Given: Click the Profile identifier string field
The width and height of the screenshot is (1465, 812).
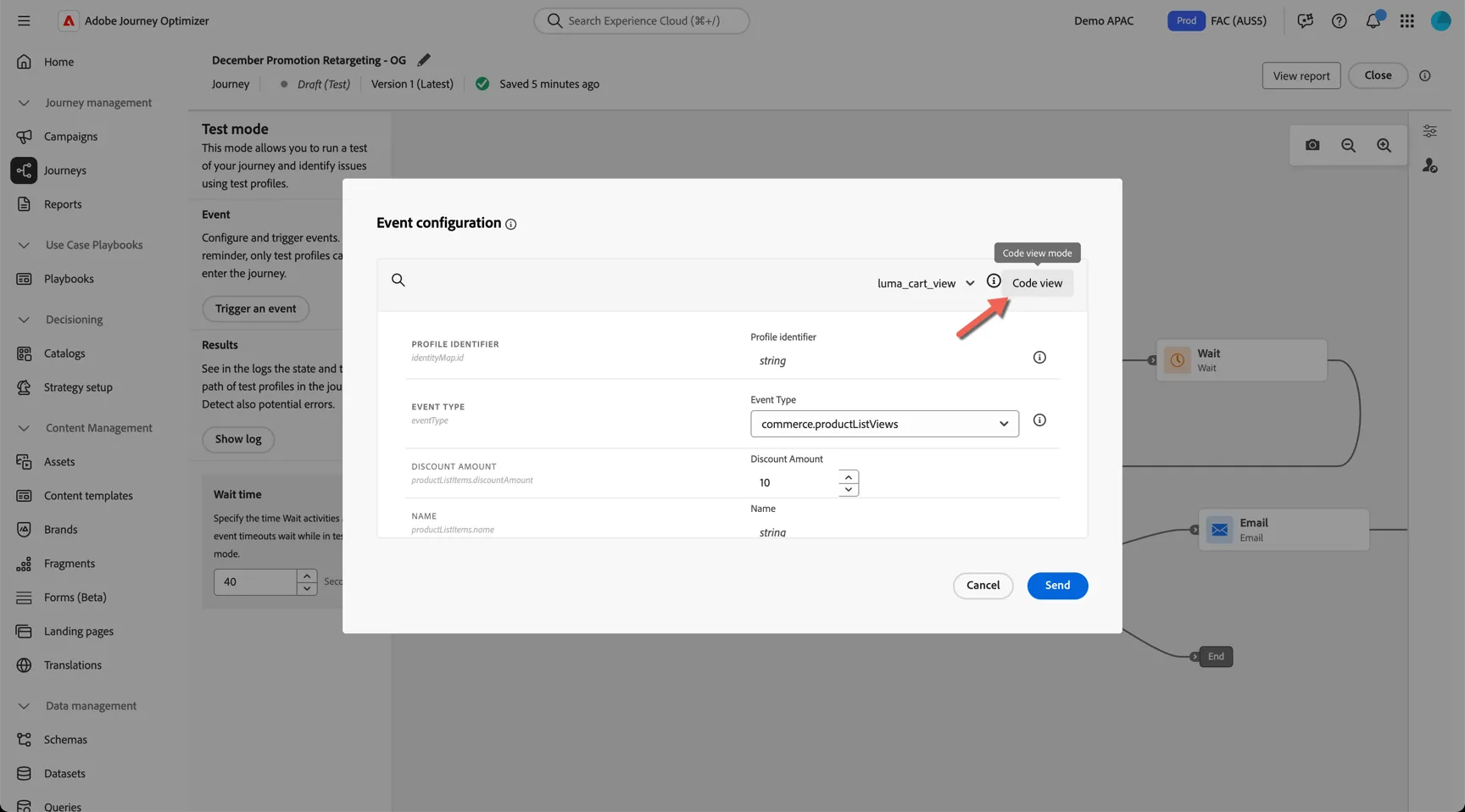Looking at the screenshot, I should (884, 360).
